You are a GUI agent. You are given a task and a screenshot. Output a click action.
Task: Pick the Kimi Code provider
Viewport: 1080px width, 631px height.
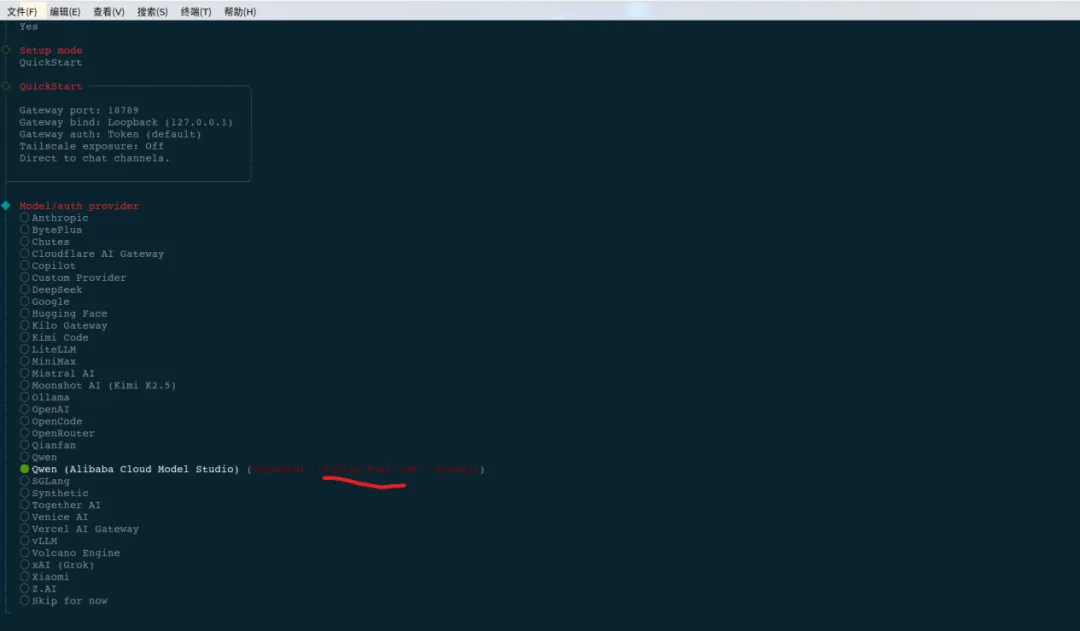pyautogui.click(x=54, y=338)
